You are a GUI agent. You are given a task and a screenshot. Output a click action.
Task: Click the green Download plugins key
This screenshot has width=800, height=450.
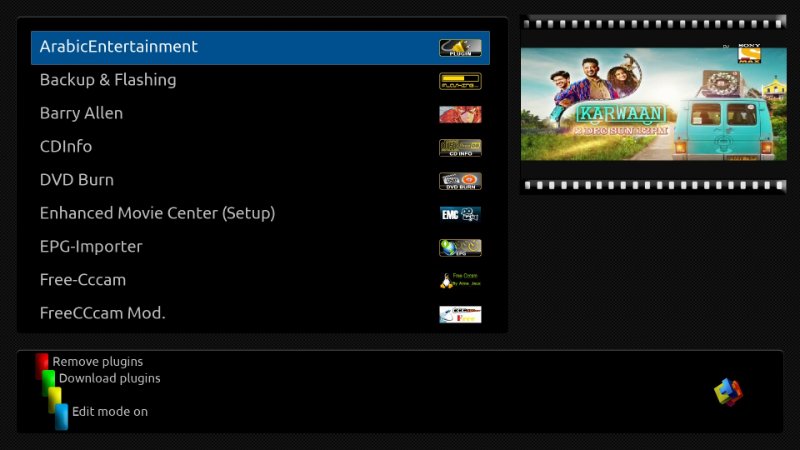[48, 382]
